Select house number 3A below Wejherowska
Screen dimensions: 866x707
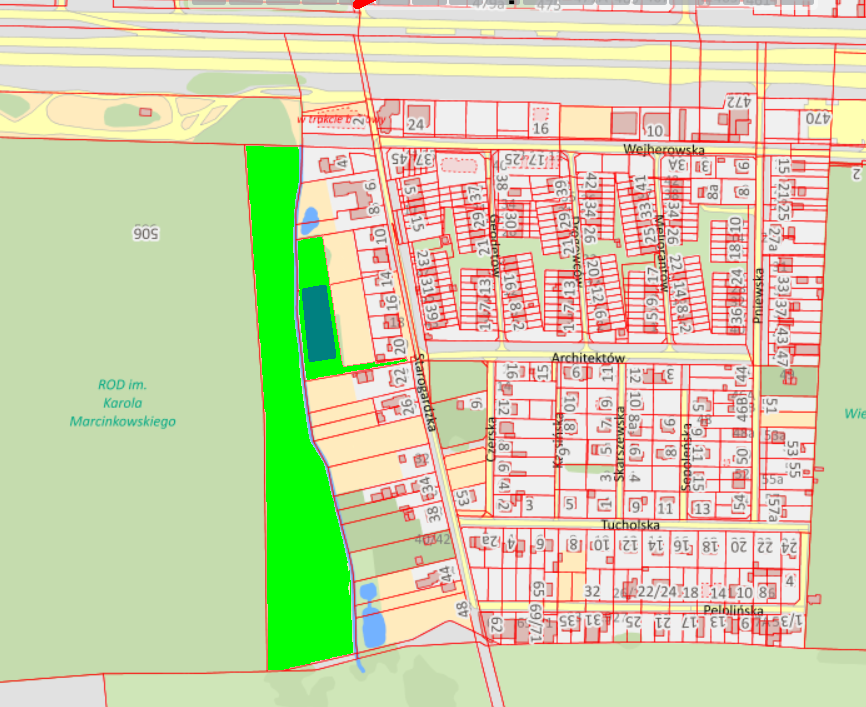(677, 165)
